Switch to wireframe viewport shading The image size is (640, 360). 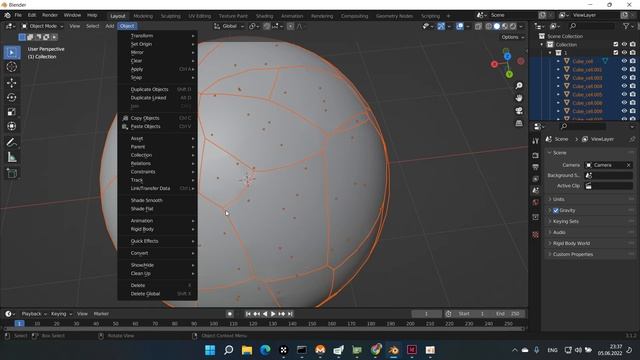click(489, 26)
